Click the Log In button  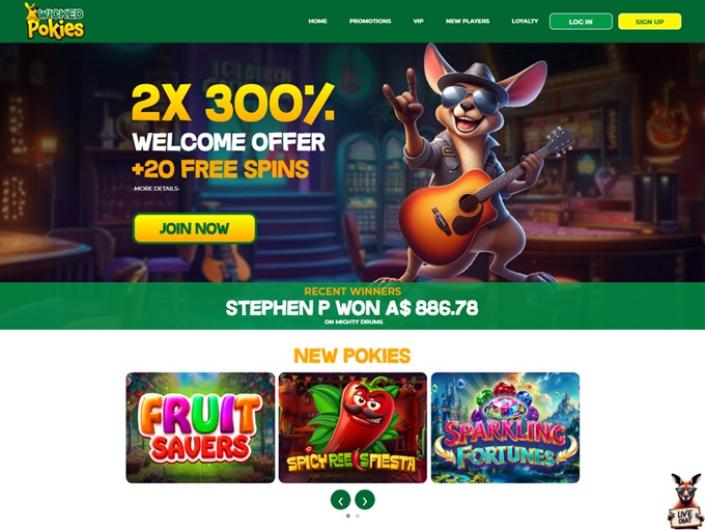(580, 22)
